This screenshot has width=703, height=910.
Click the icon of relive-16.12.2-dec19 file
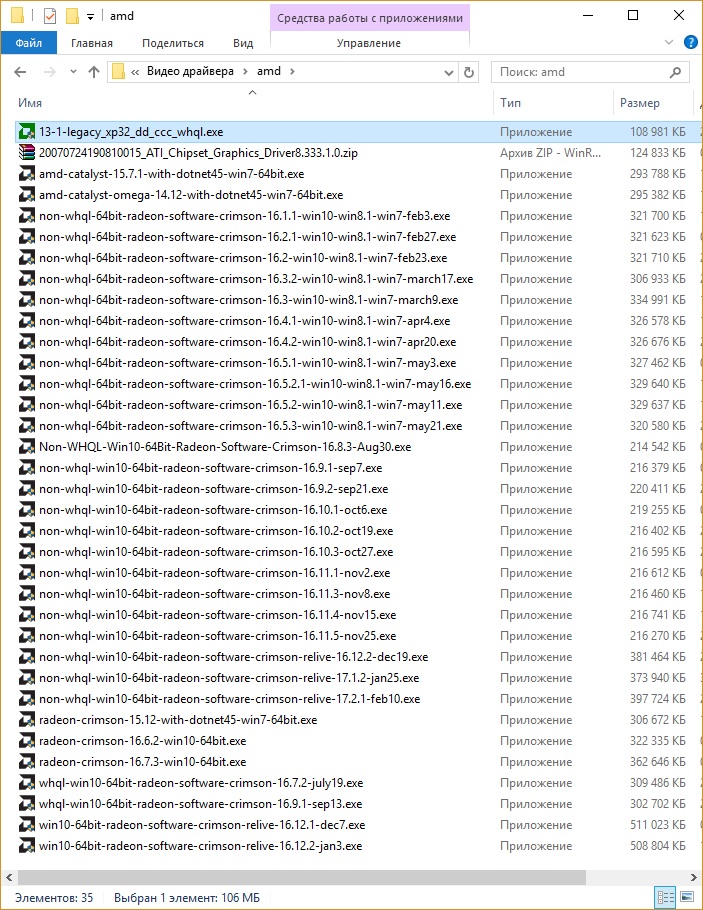point(27,657)
